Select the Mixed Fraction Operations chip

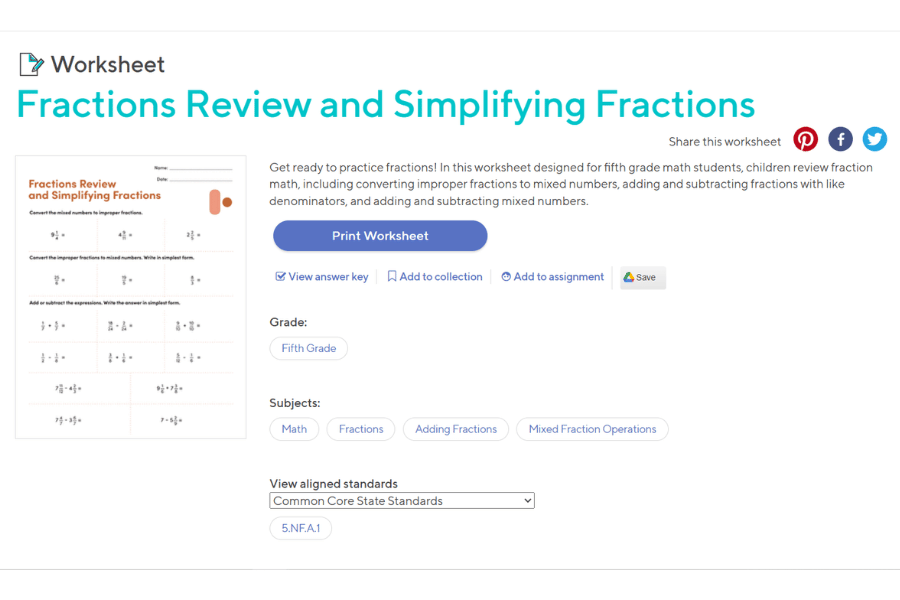(x=592, y=428)
